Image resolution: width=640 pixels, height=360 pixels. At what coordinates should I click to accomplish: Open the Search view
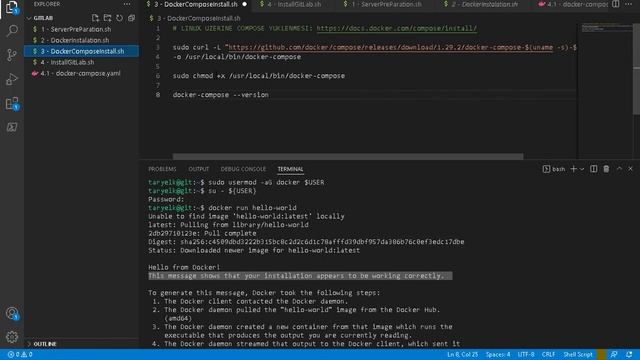pos(12,31)
